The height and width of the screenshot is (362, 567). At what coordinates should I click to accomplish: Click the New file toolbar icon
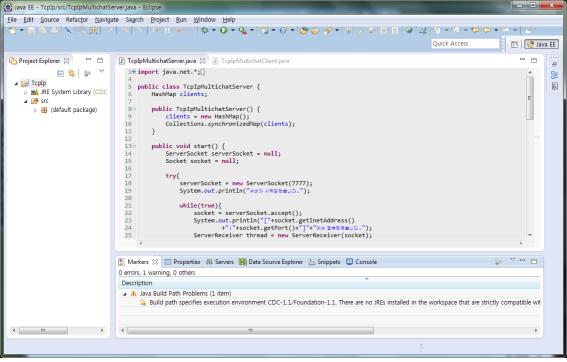click(13, 31)
